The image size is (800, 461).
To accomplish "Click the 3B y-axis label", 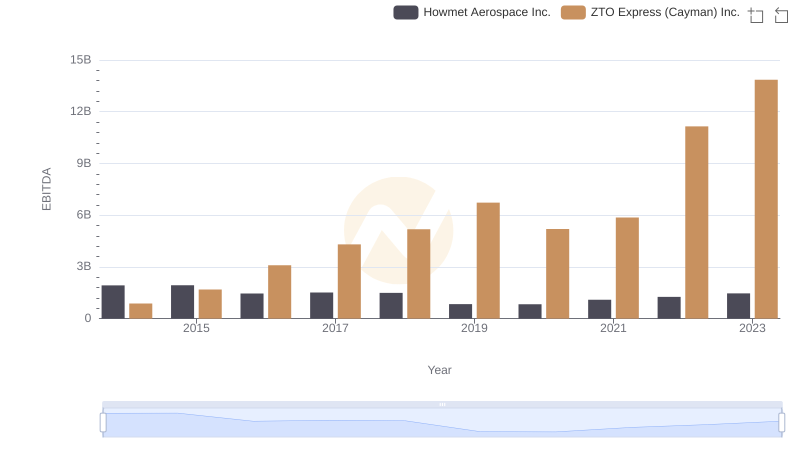I will 84,266.
